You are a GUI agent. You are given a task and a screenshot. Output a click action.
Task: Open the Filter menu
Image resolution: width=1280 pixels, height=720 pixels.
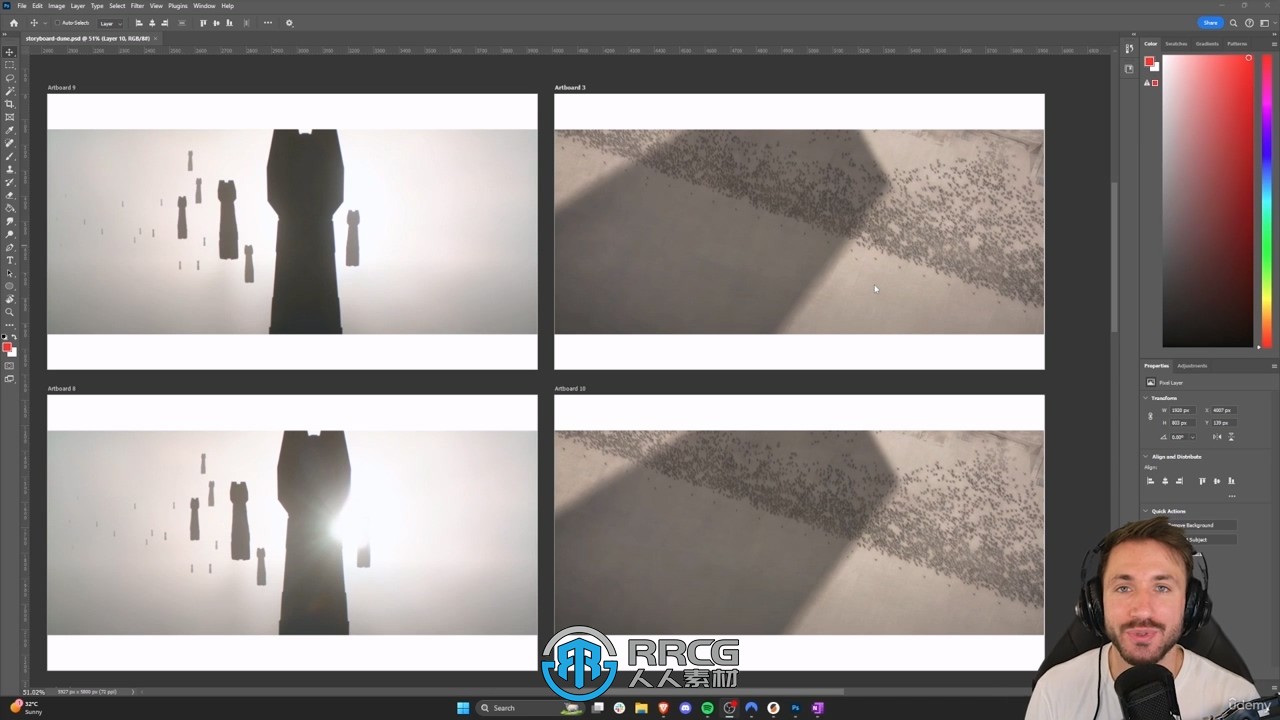[138, 6]
